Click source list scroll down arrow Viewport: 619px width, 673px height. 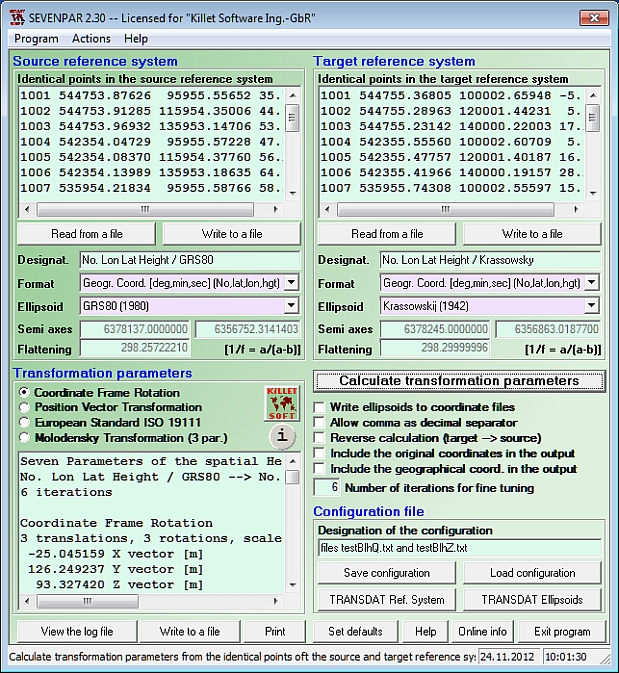pos(293,193)
